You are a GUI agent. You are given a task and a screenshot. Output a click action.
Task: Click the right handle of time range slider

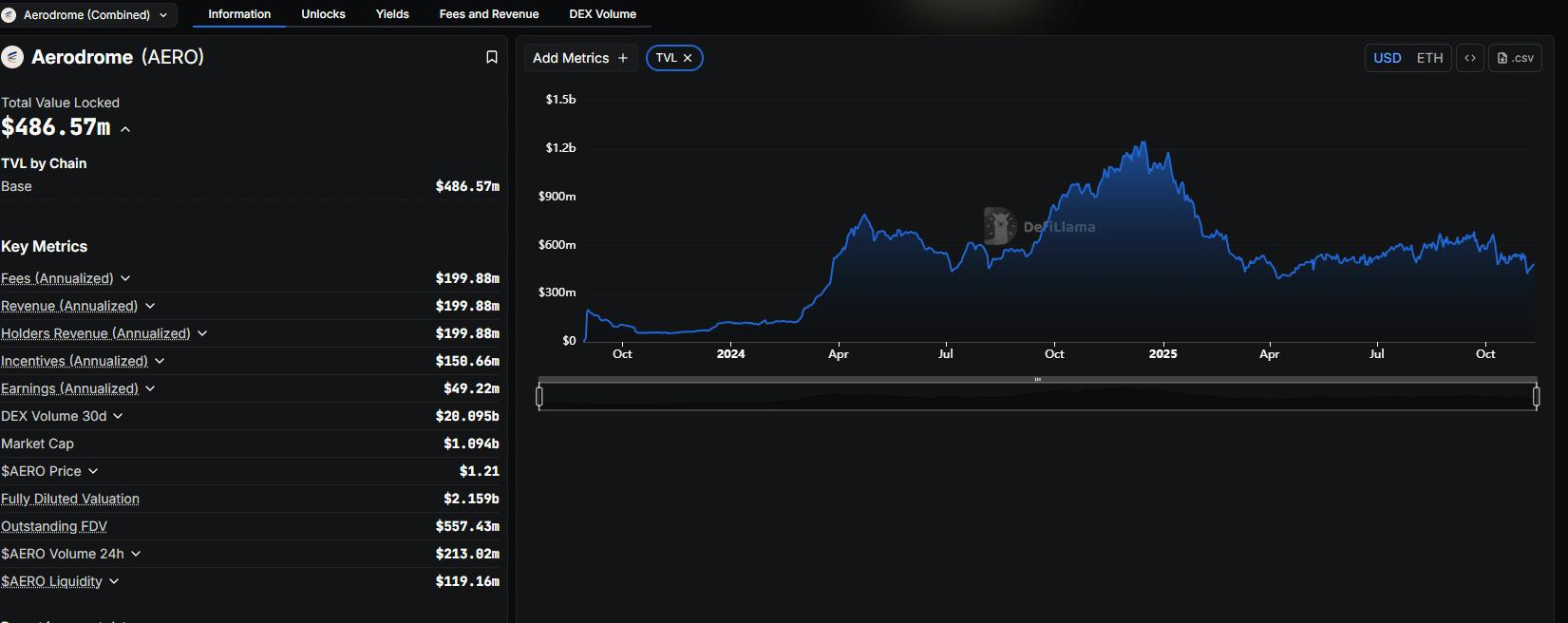1536,396
